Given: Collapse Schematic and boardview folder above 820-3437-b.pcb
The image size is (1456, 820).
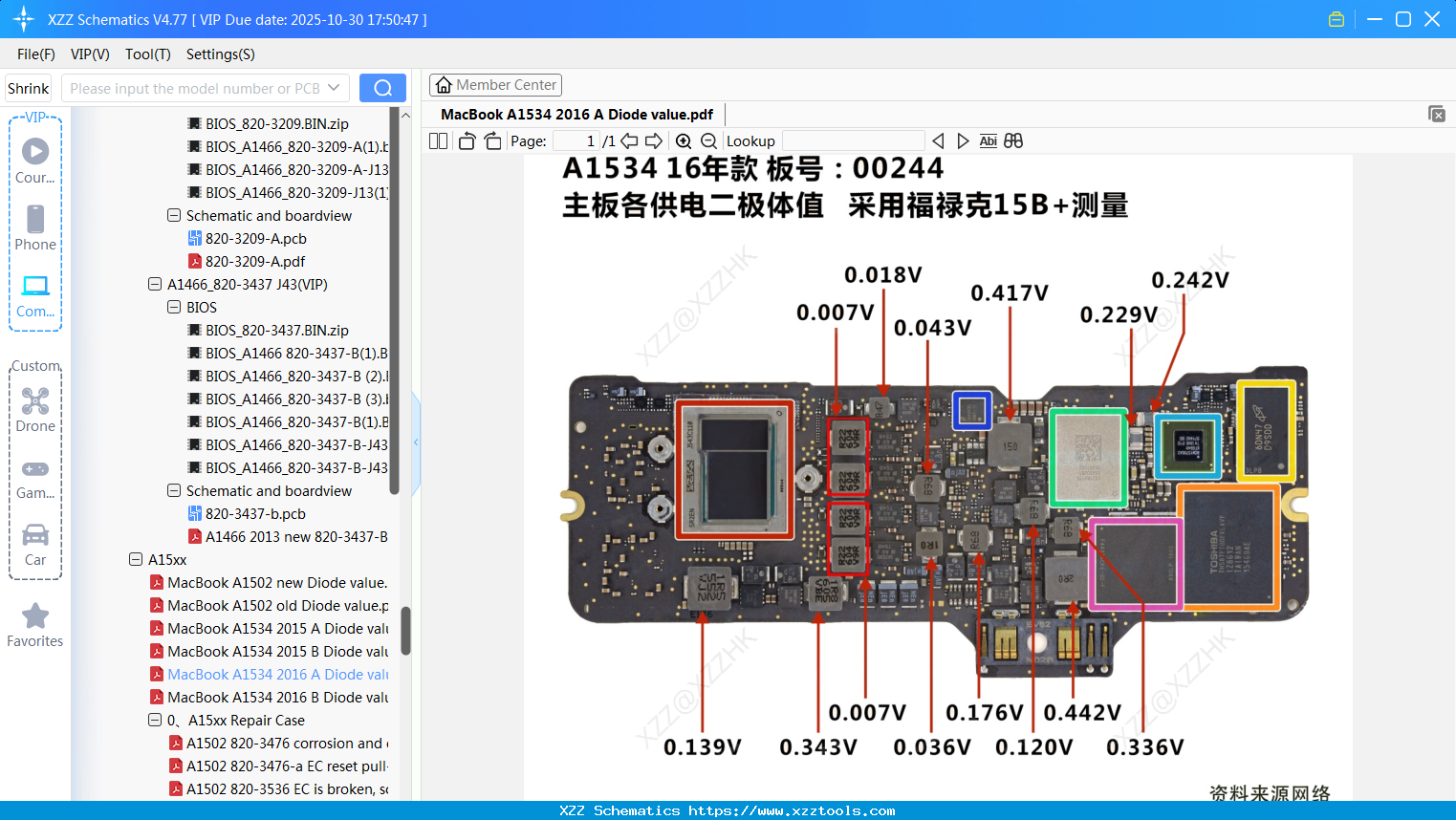Looking at the screenshot, I should point(174,490).
